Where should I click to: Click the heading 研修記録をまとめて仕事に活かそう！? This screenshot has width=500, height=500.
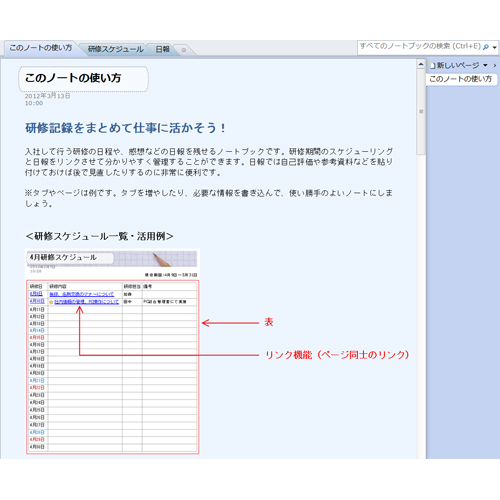tap(126, 128)
